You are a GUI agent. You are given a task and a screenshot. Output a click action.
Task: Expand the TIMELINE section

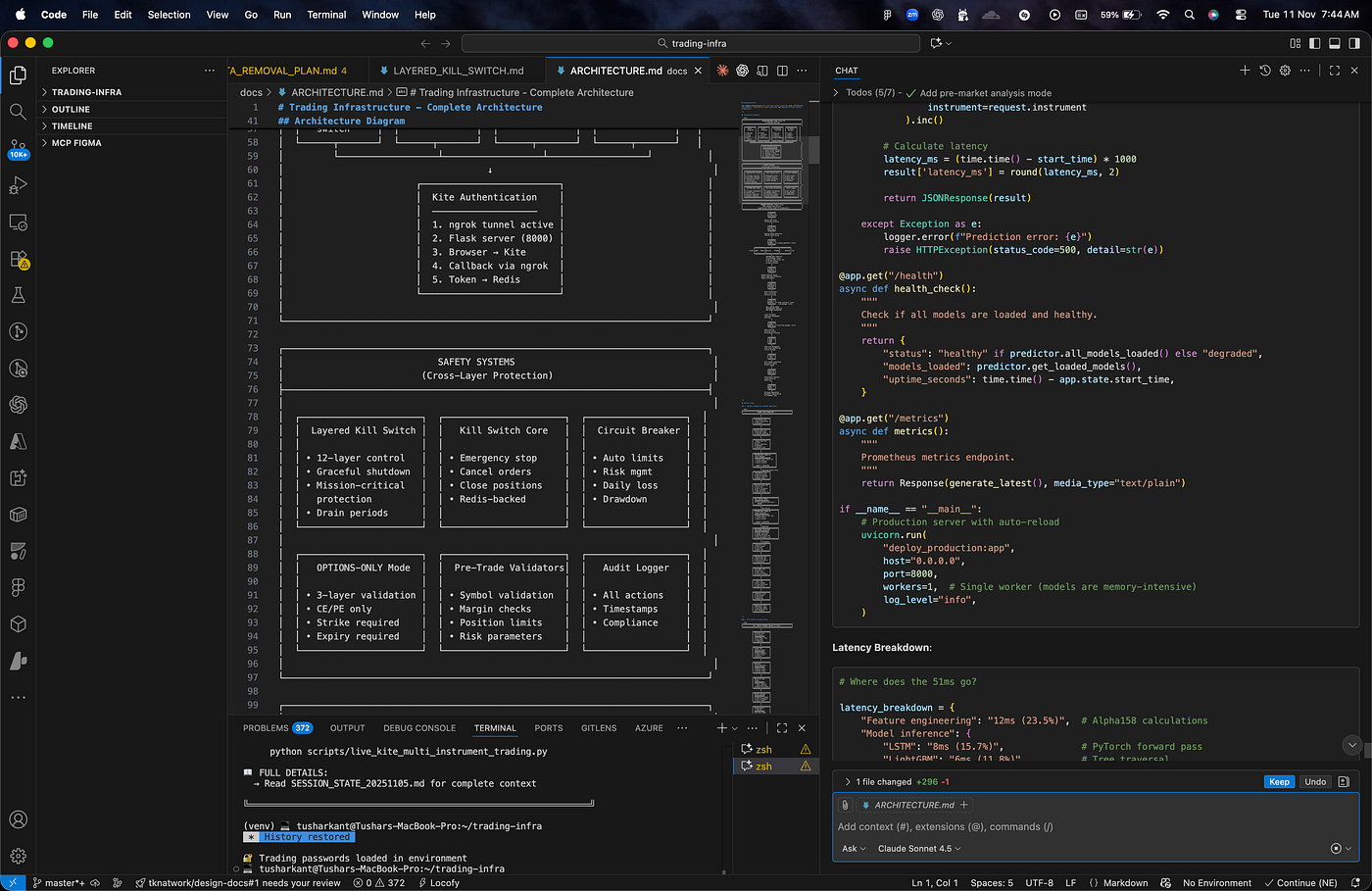click(x=131, y=125)
